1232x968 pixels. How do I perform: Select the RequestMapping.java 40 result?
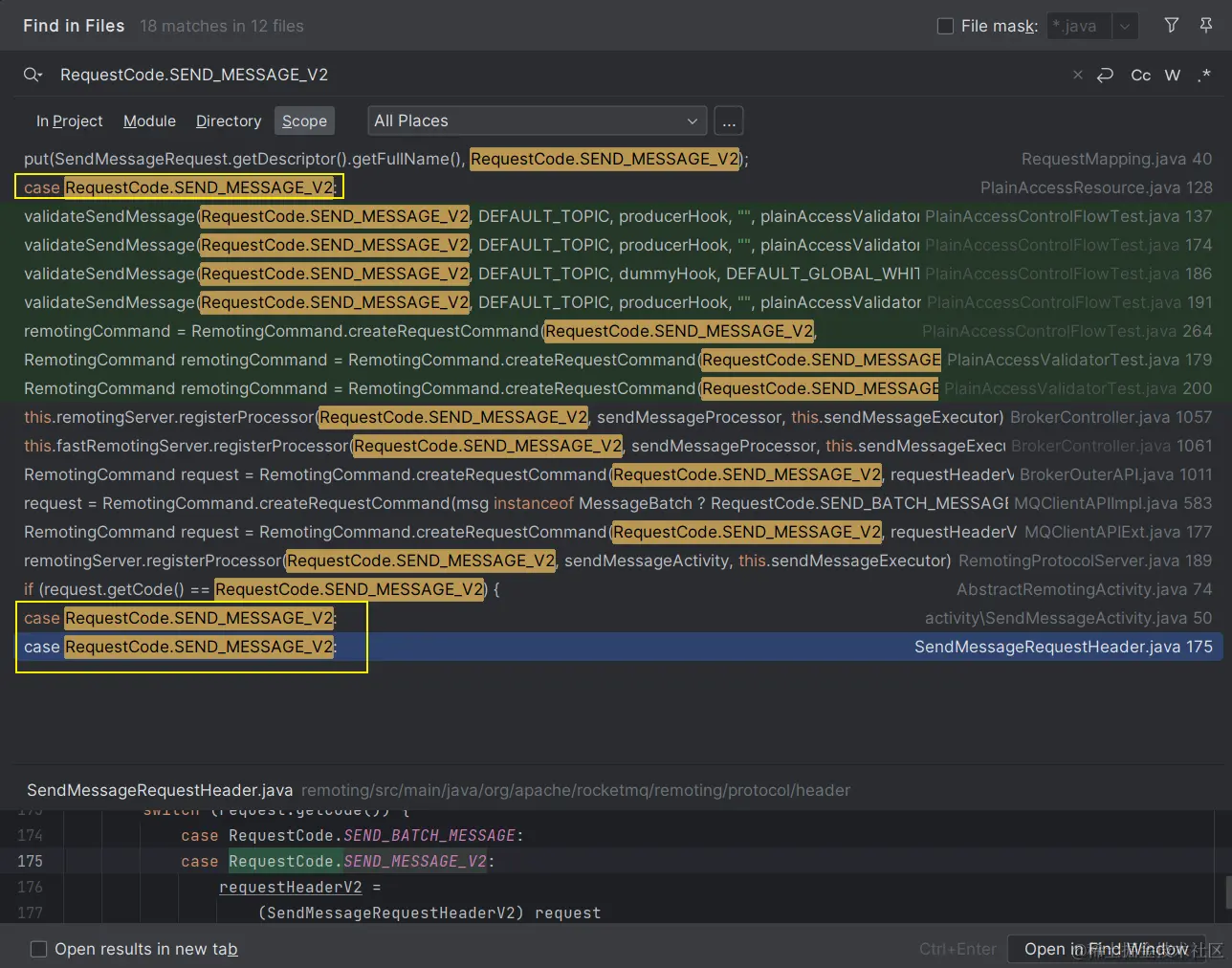618,159
